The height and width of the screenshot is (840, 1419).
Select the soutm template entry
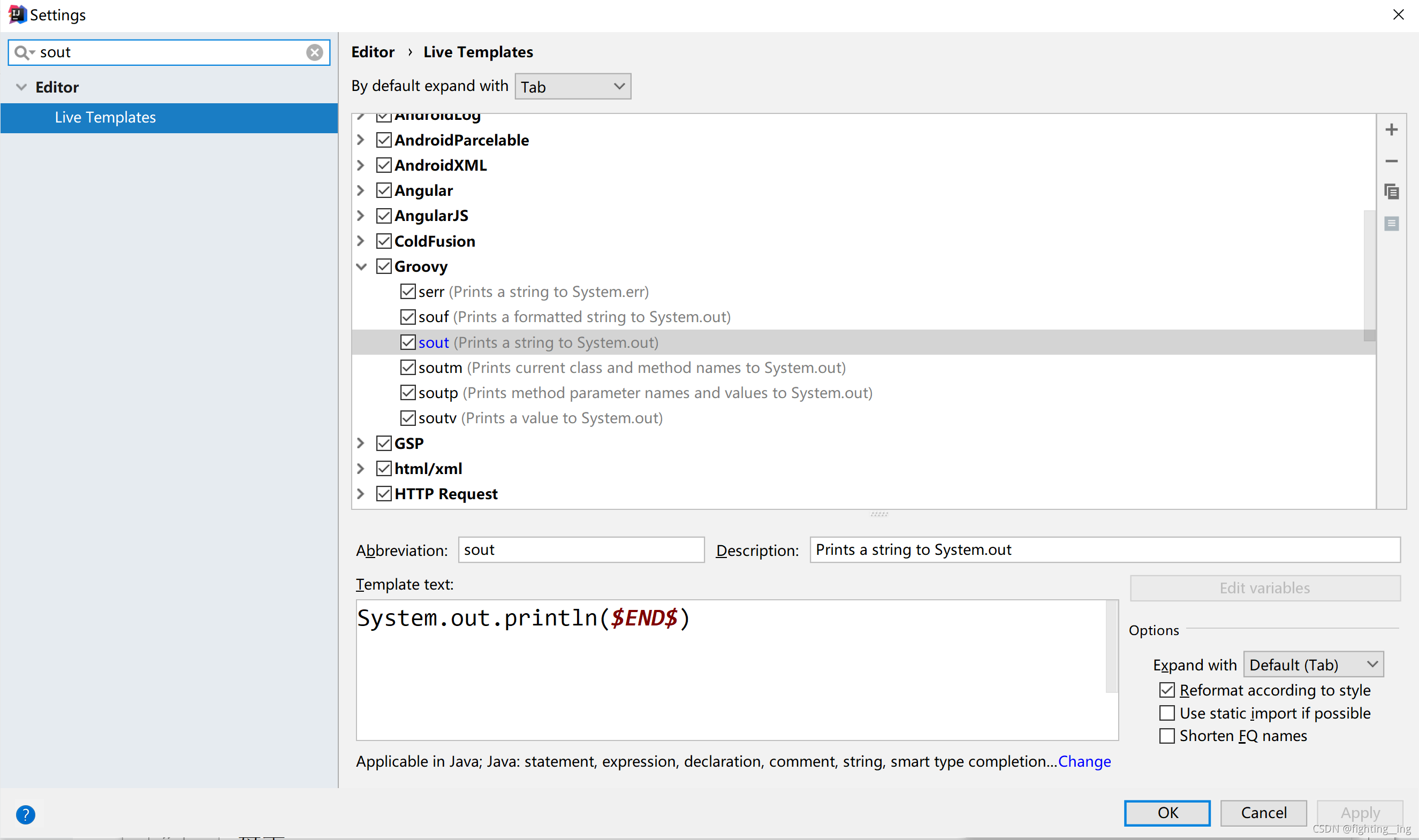tap(440, 368)
